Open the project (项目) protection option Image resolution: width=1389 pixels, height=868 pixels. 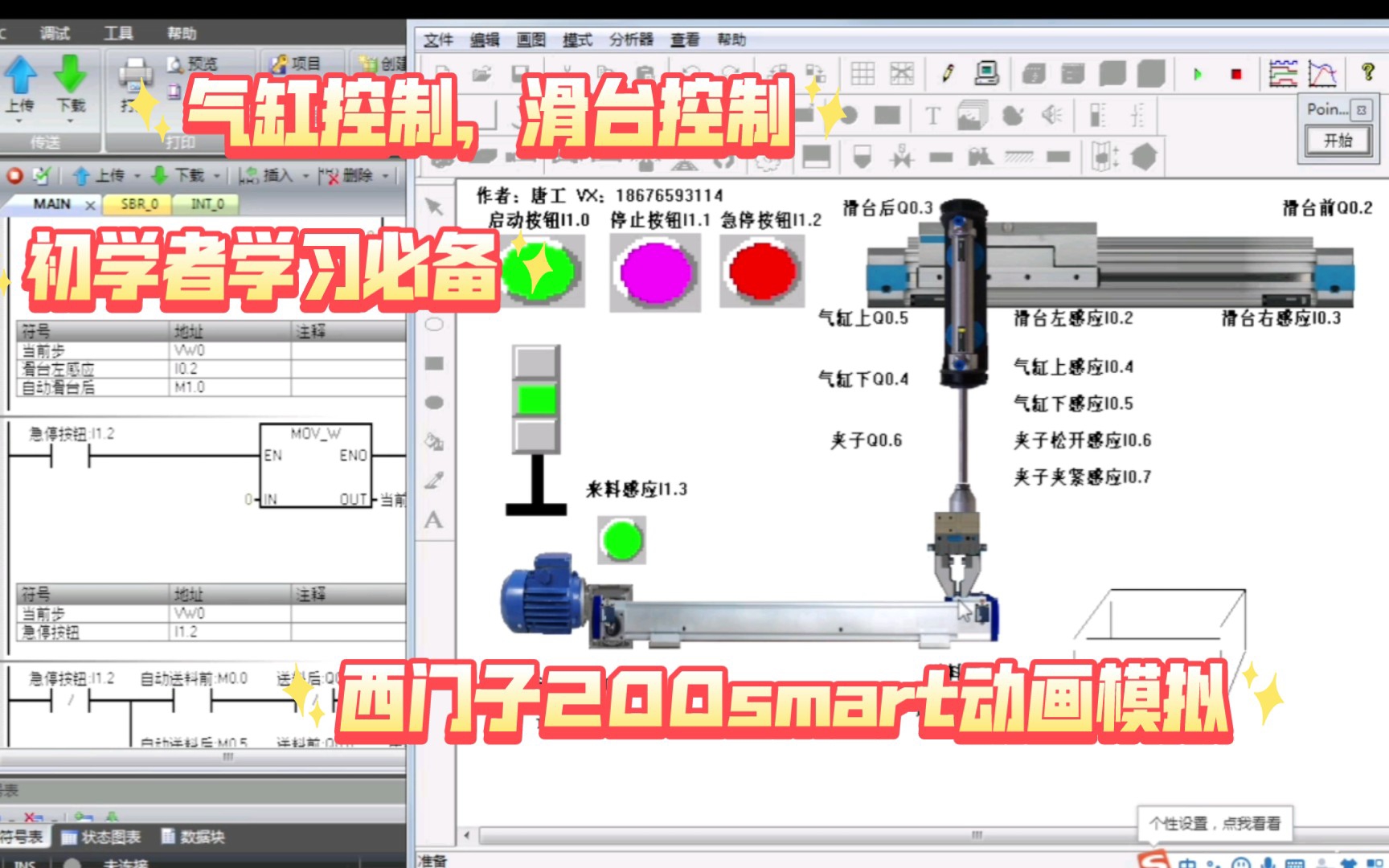coord(295,63)
